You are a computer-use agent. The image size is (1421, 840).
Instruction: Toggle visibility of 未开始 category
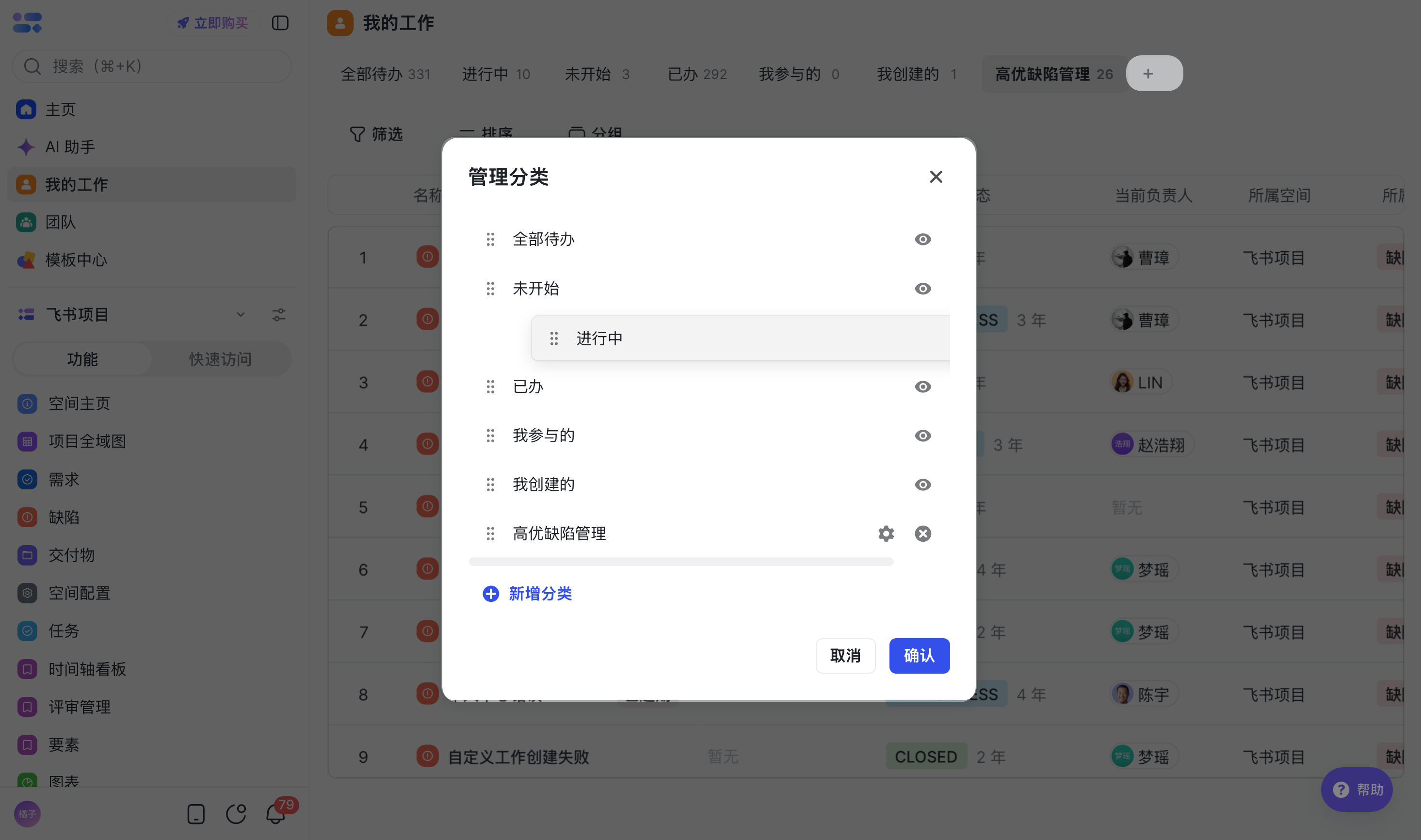tap(922, 289)
